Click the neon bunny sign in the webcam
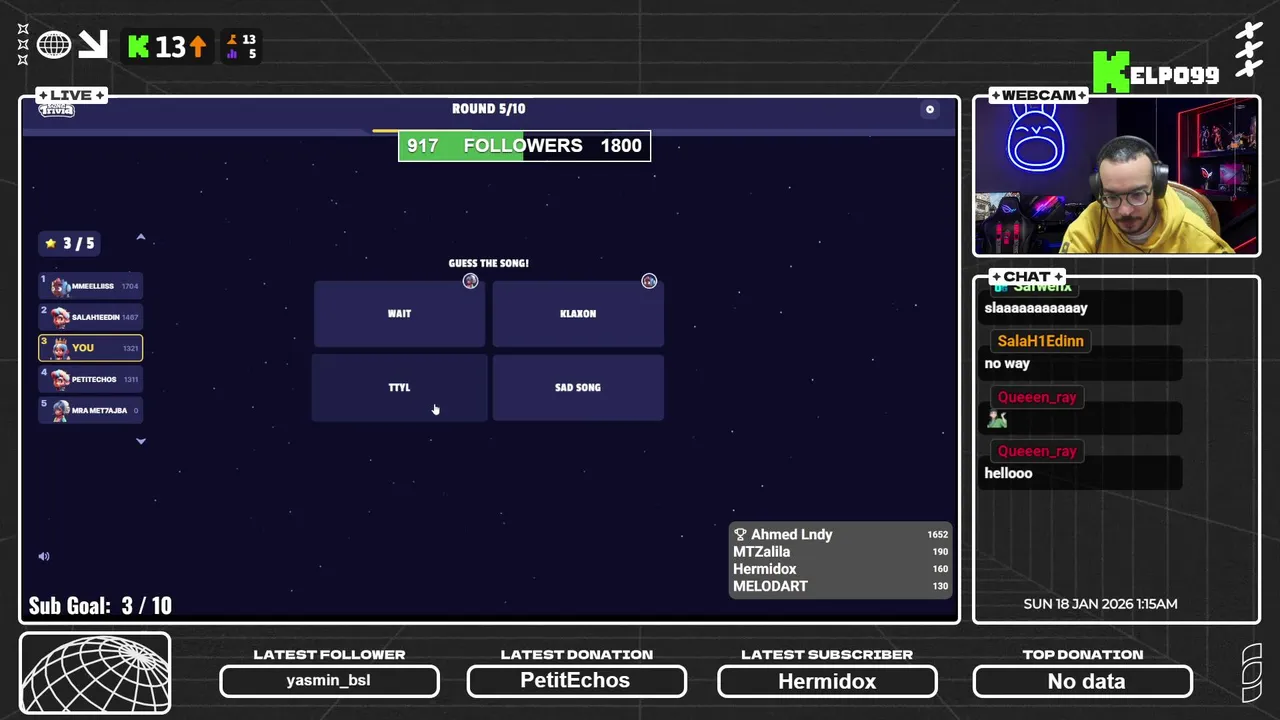Image resolution: width=1280 pixels, height=720 pixels. click(1037, 136)
